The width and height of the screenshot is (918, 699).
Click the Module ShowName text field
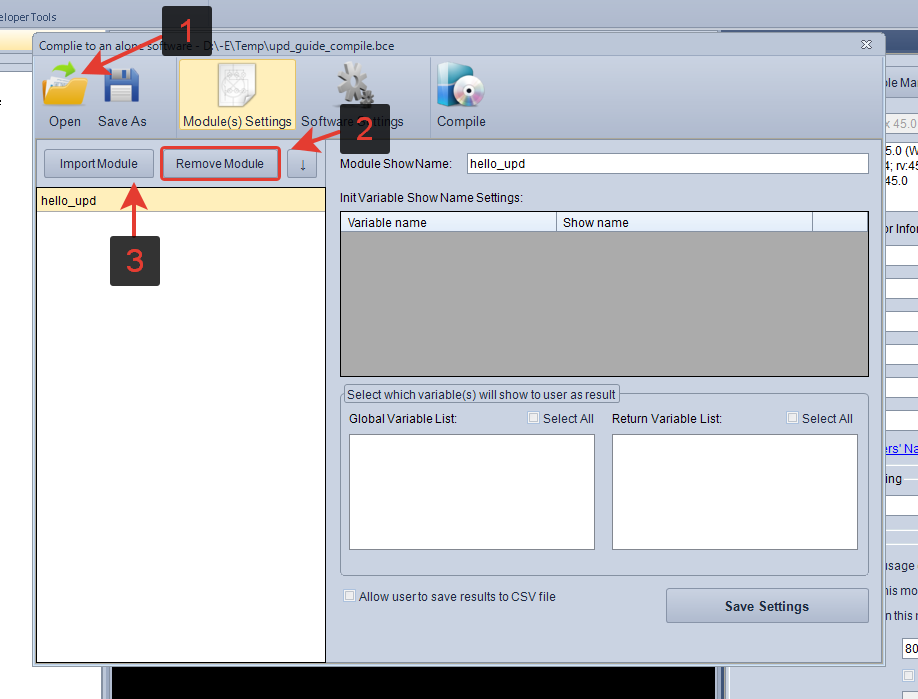pos(668,163)
